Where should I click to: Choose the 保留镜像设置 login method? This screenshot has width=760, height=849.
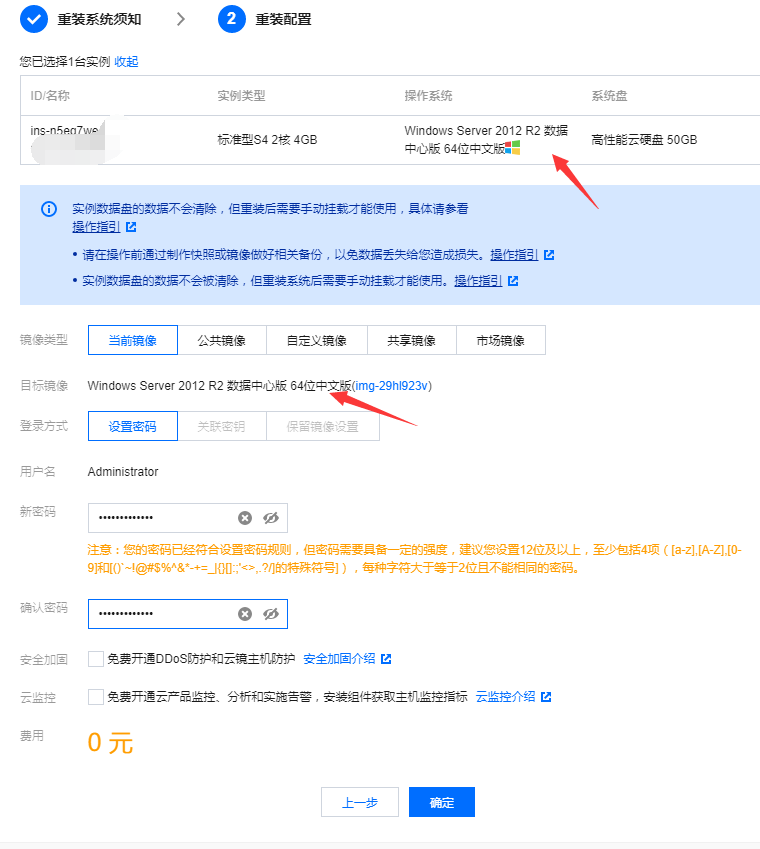point(323,426)
